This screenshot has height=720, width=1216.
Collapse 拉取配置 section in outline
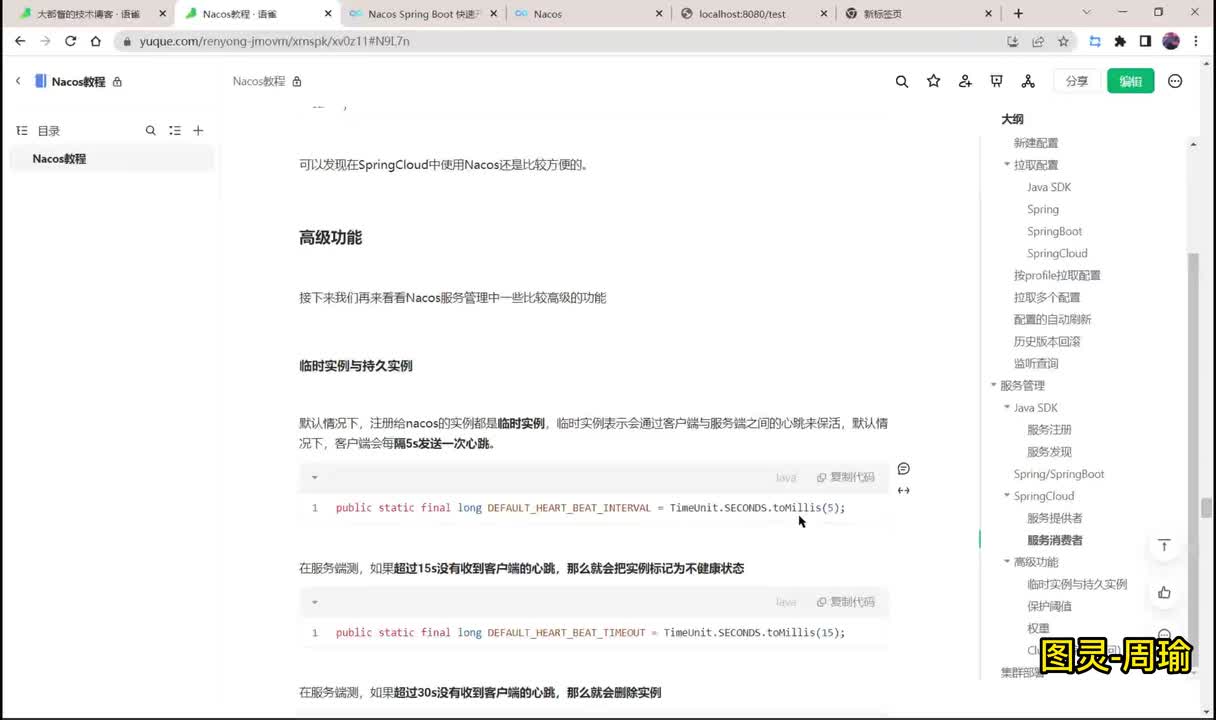click(x=1007, y=165)
